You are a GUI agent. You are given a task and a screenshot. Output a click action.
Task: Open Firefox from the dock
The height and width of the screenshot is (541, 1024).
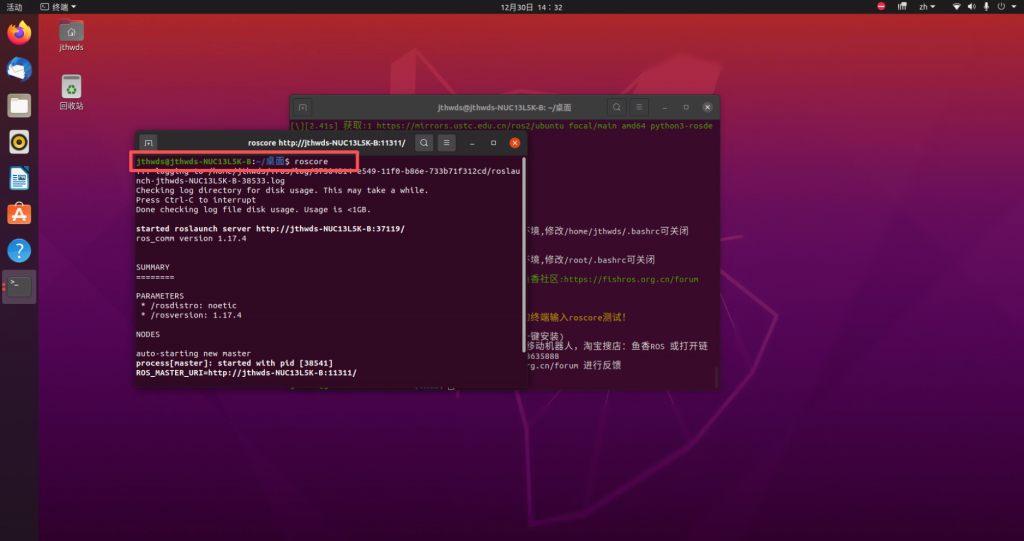(x=19, y=33)
